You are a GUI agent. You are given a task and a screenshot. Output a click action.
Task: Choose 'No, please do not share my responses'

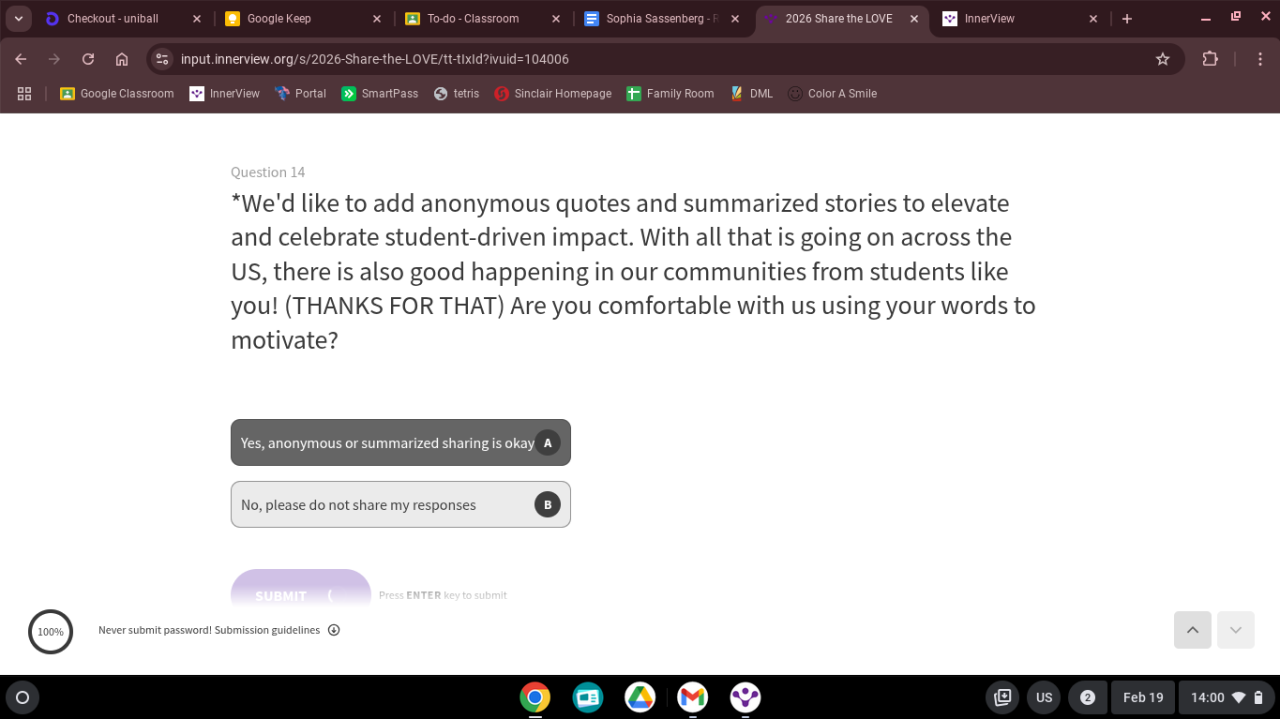click(x=400, y=505)
